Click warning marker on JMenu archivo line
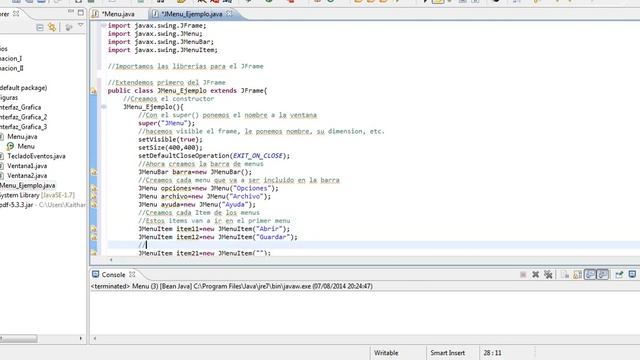Viewport: 640px width, 360px height. tap(93, 197)
